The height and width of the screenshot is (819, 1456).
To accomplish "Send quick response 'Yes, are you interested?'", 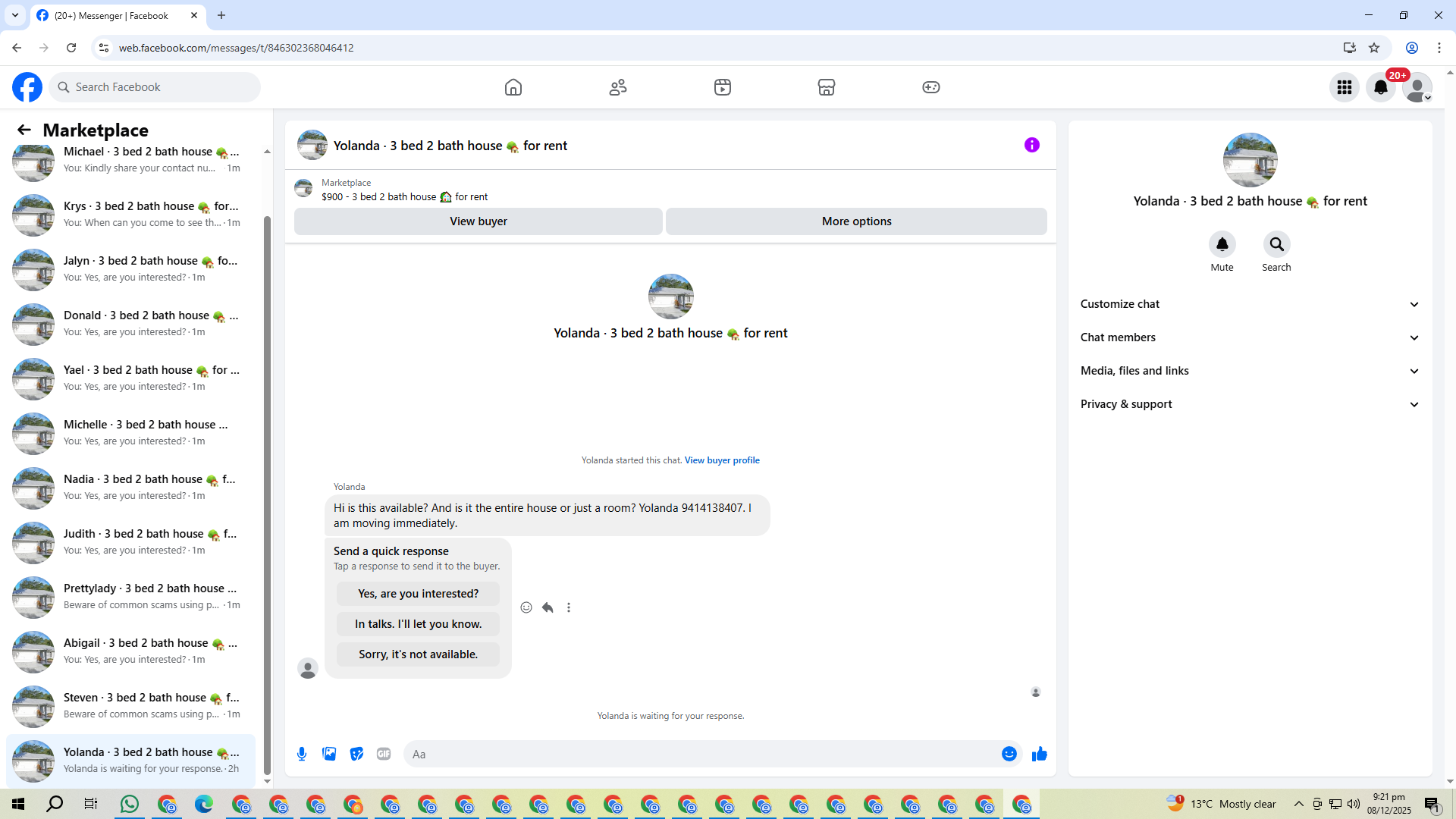I will (418, 594).
